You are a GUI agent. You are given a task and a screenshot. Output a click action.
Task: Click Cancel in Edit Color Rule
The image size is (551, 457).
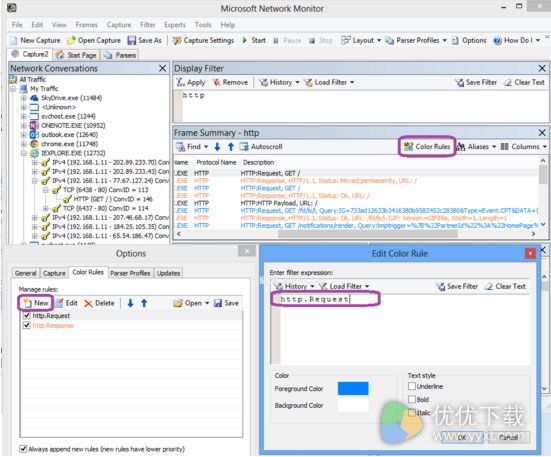click(508, 437)
